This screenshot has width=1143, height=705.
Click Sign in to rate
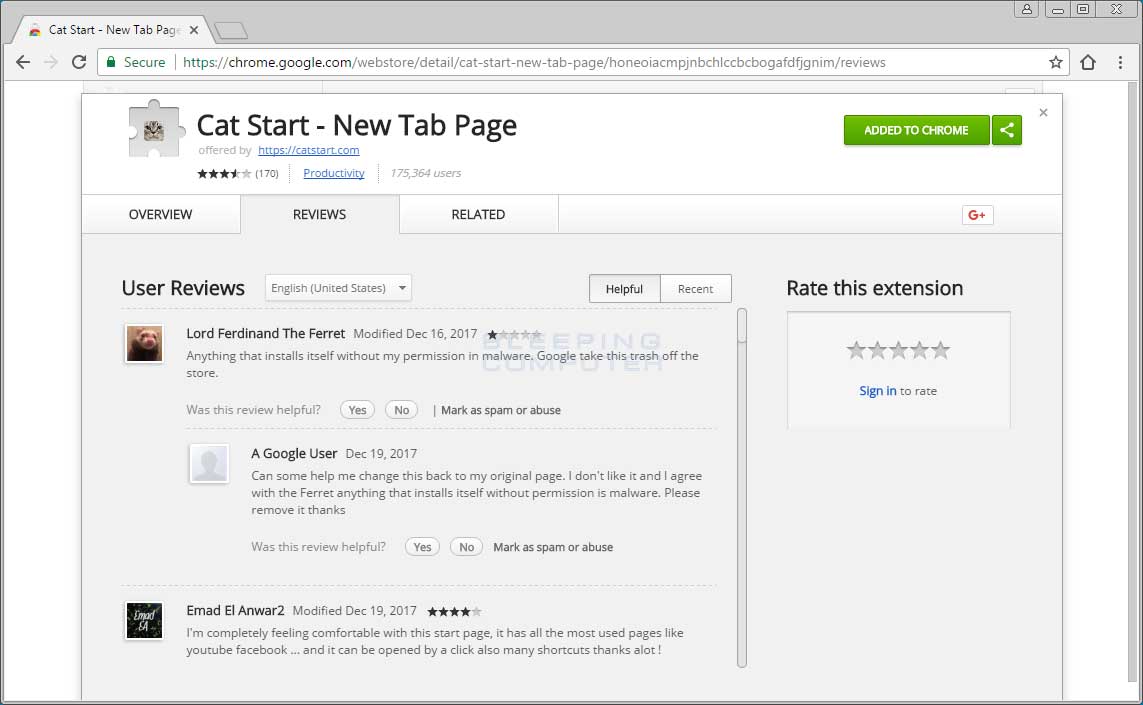pyautogui.click(x=878, y=391)
